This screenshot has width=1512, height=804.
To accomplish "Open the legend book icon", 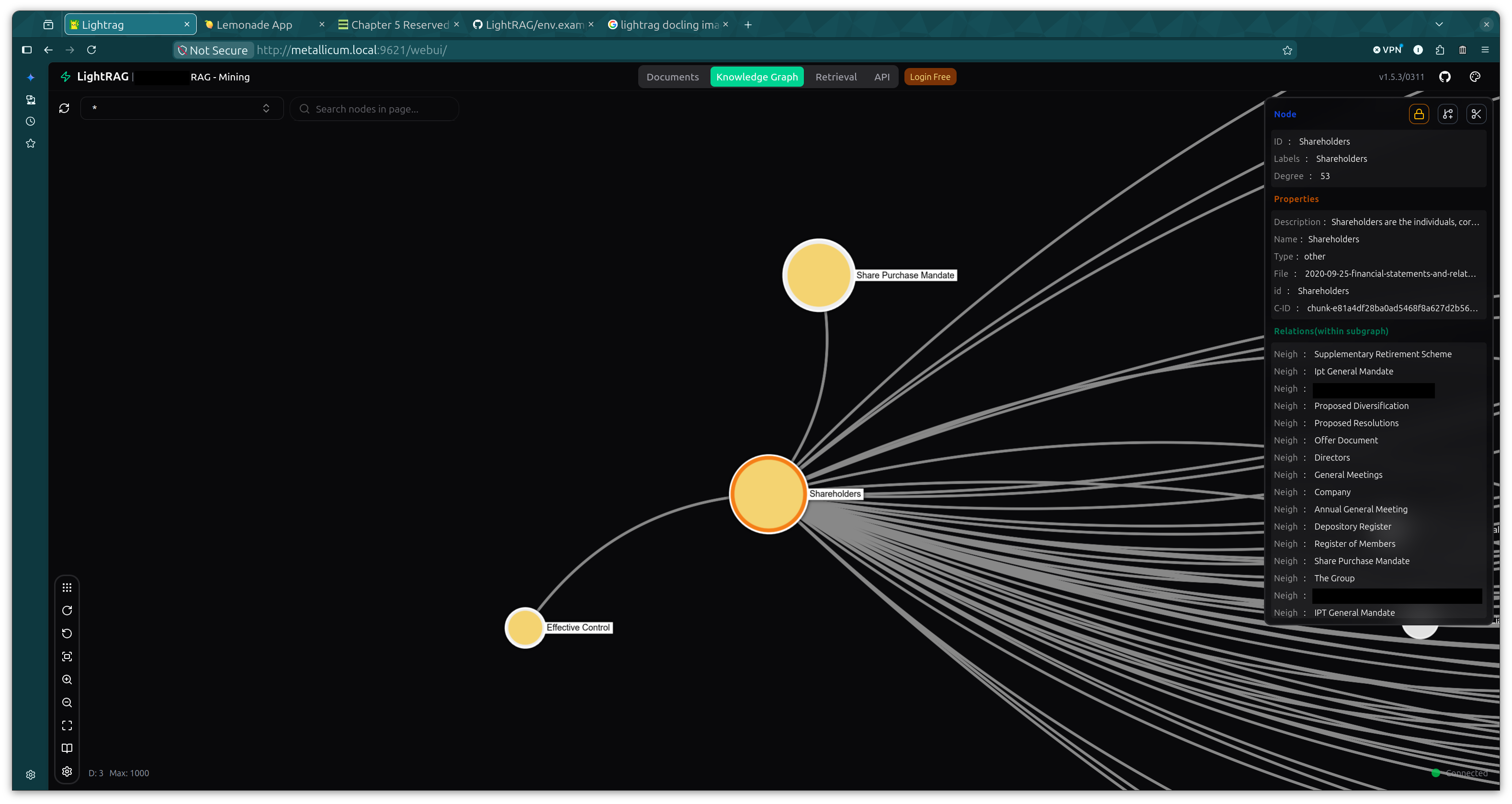I will [x=67, y=748].
